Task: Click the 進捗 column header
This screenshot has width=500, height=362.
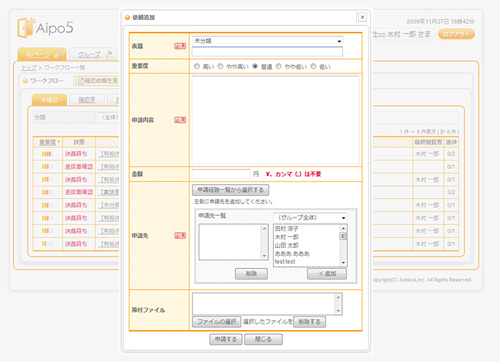Action: (x=451, y=142)
